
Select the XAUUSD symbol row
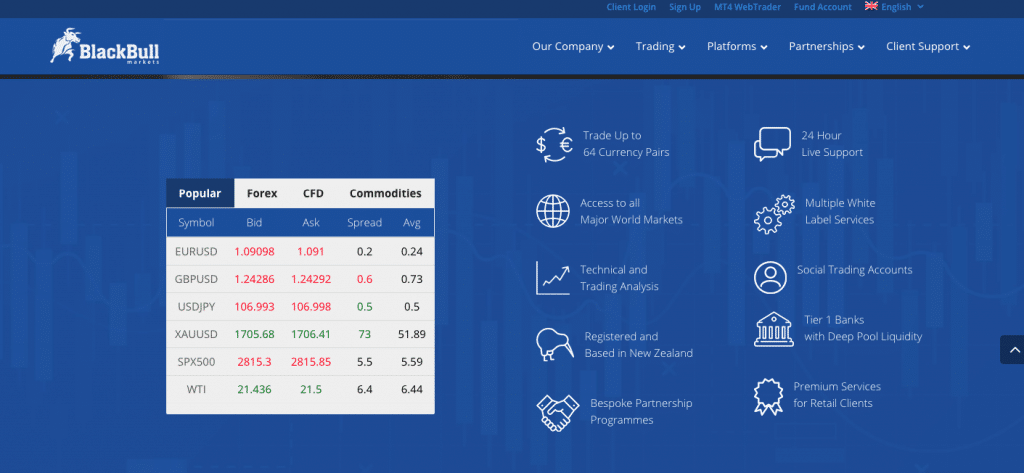(300, 334)
